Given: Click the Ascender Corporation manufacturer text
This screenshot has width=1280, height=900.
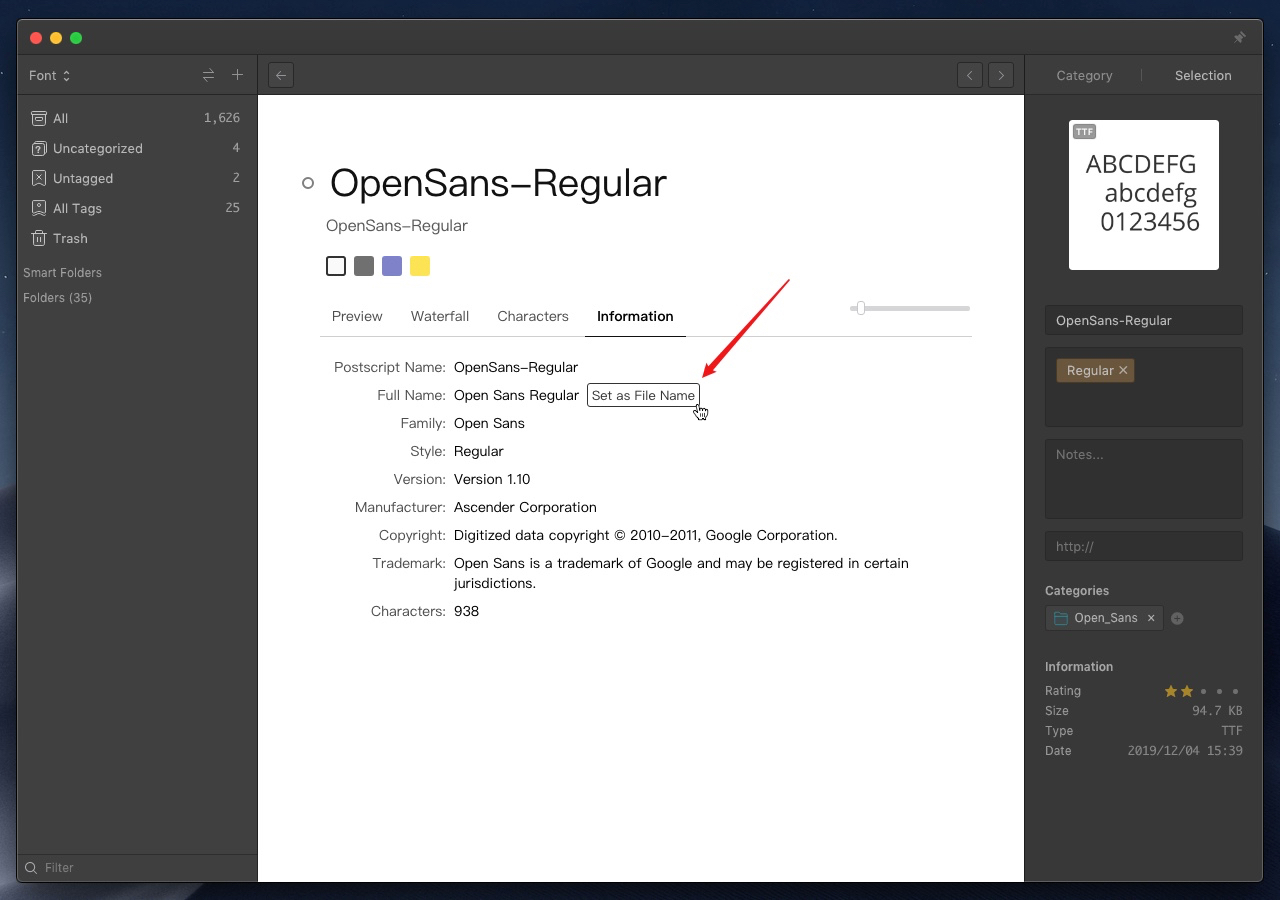Looking at the screenshot, I should pyautogui.click(x=525, y=507).
